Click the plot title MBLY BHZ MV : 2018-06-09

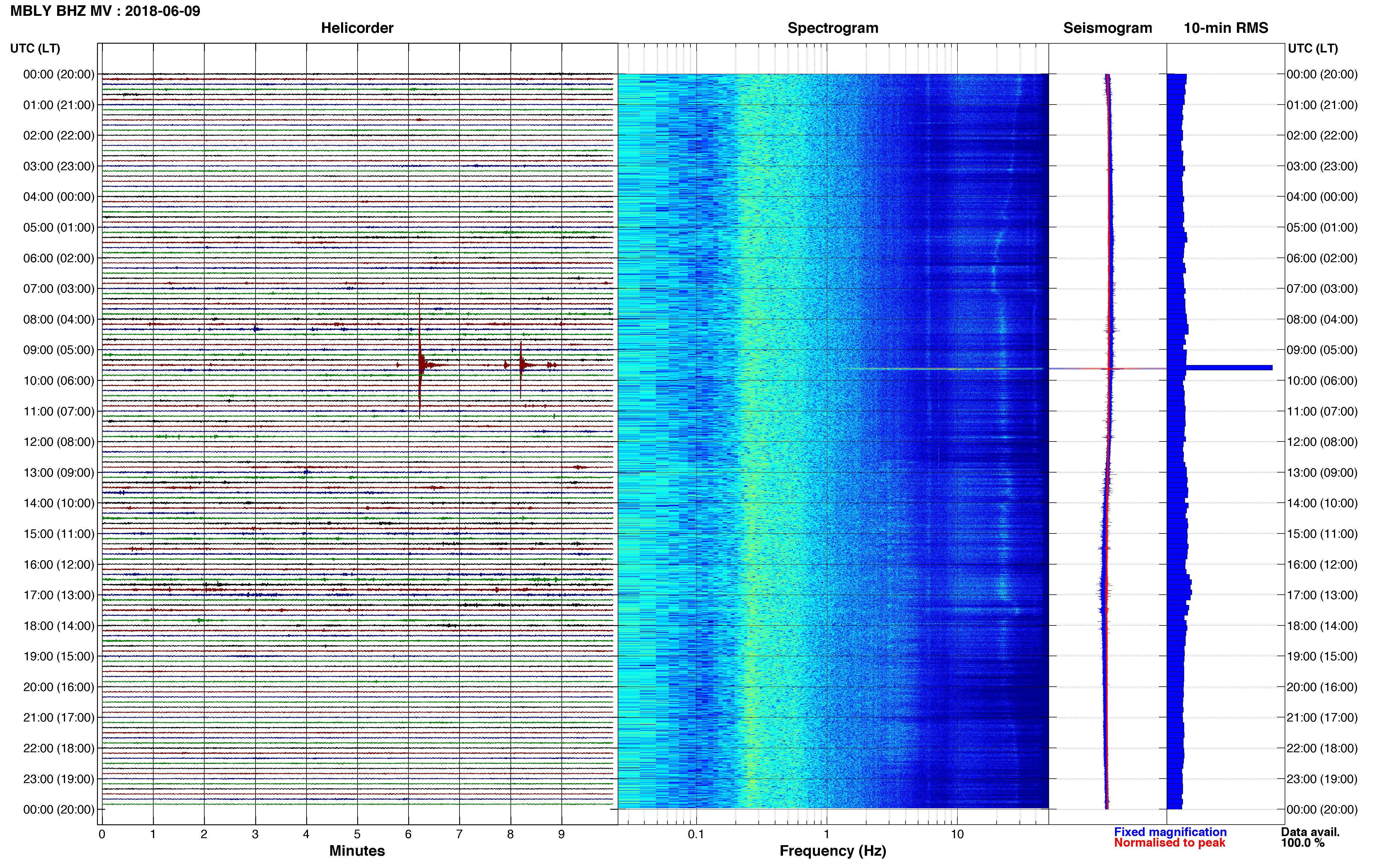click(x=105, y=11)
